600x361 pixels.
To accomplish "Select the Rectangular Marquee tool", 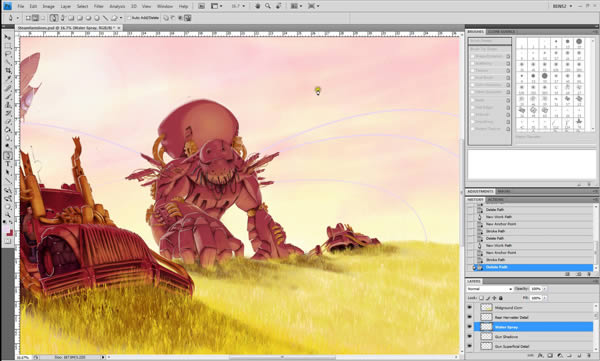I will [7, 46].
